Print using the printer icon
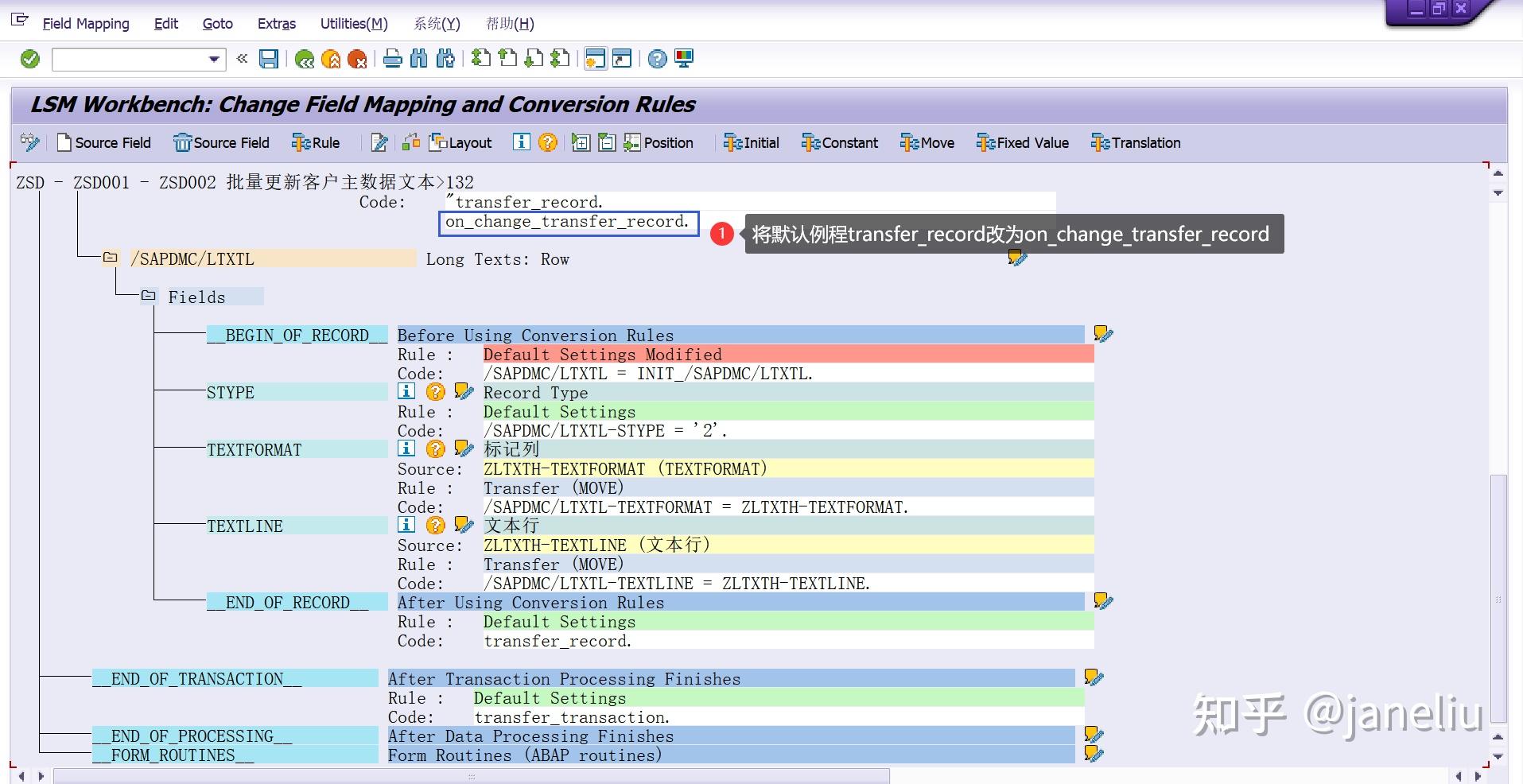1523x784 pixels. pyautogui.click(x=392, y=59)
